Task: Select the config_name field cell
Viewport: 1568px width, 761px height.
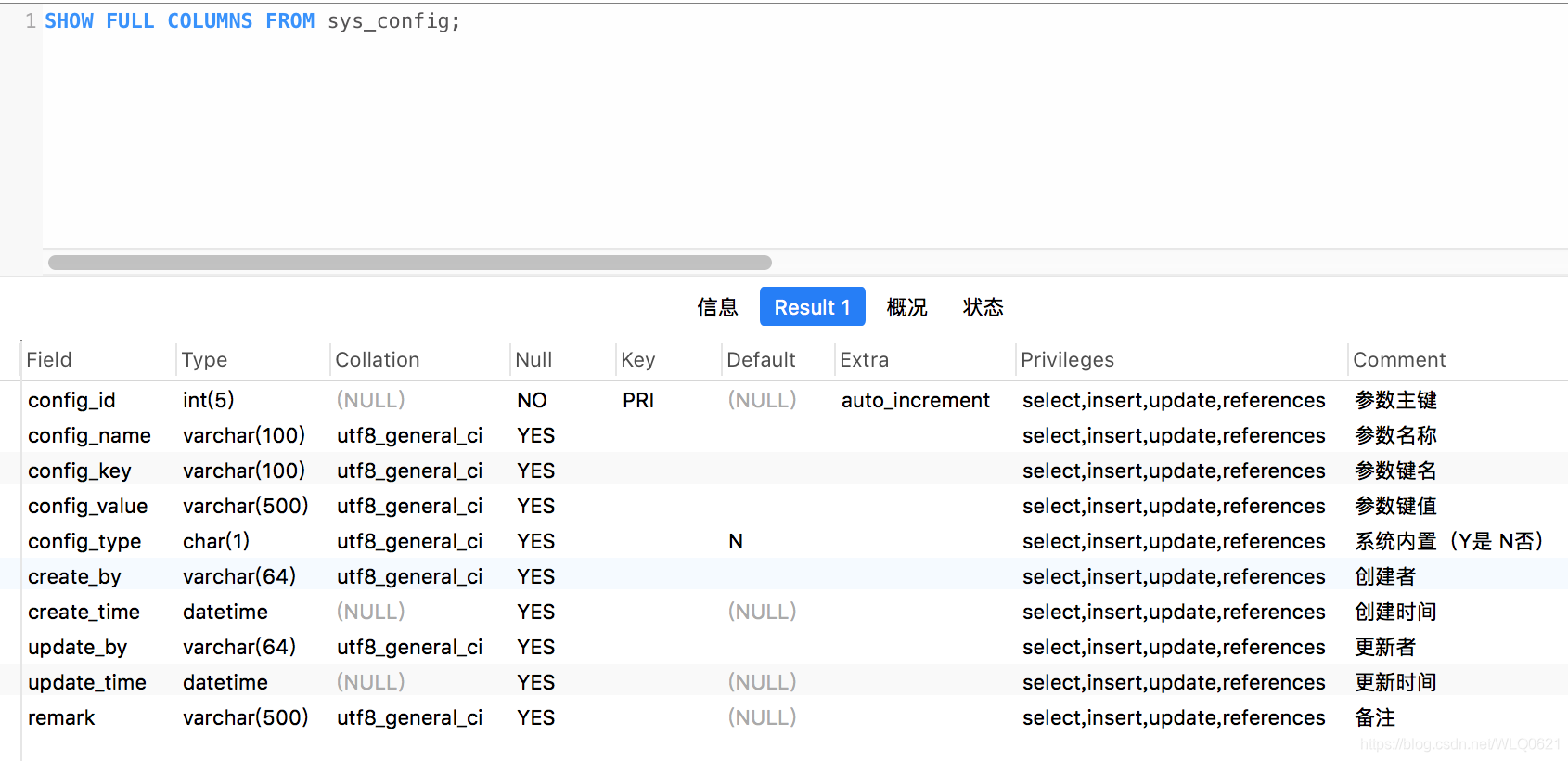Action: 89,435
